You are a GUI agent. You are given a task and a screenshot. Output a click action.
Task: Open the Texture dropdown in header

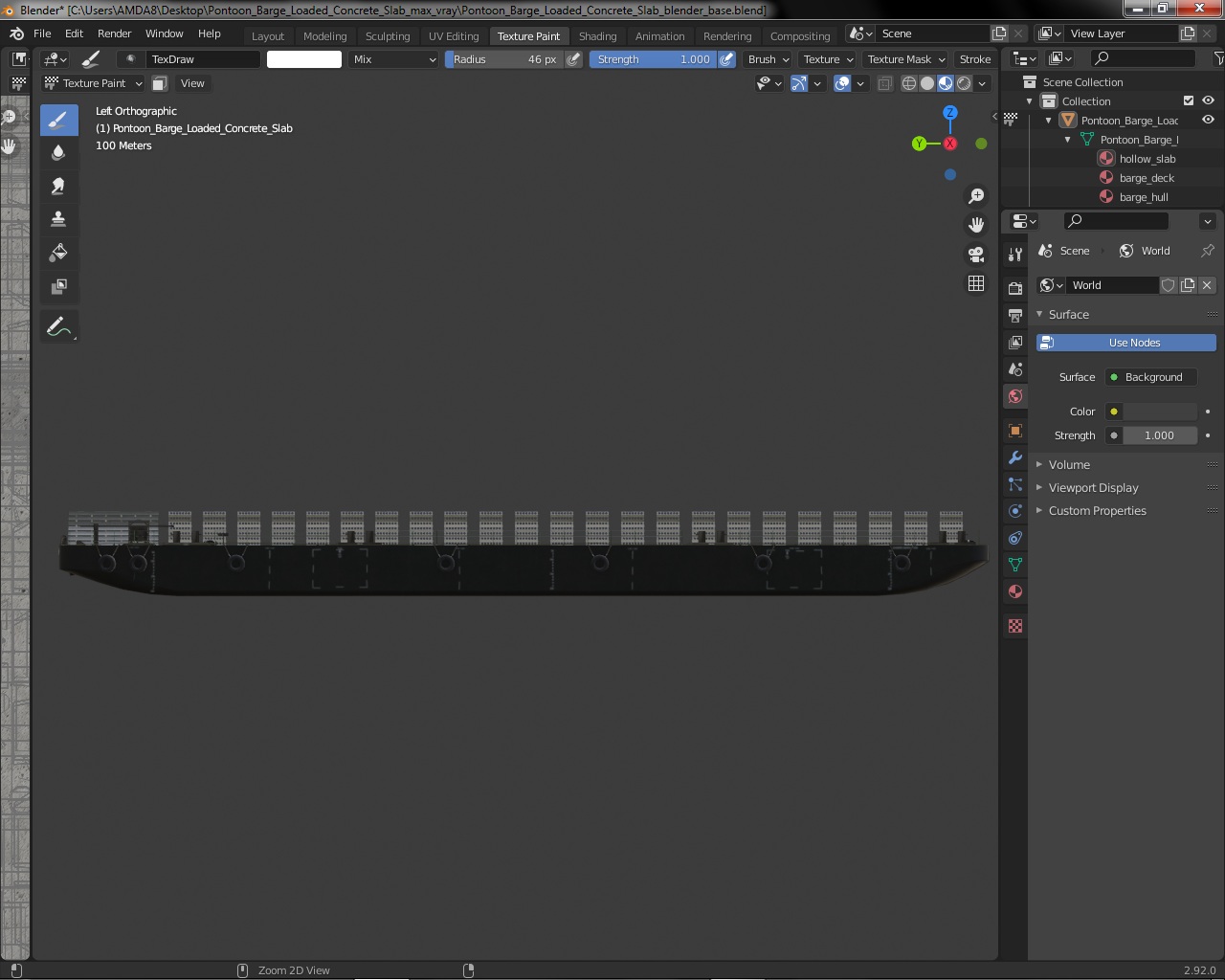(x=828, y=59)
